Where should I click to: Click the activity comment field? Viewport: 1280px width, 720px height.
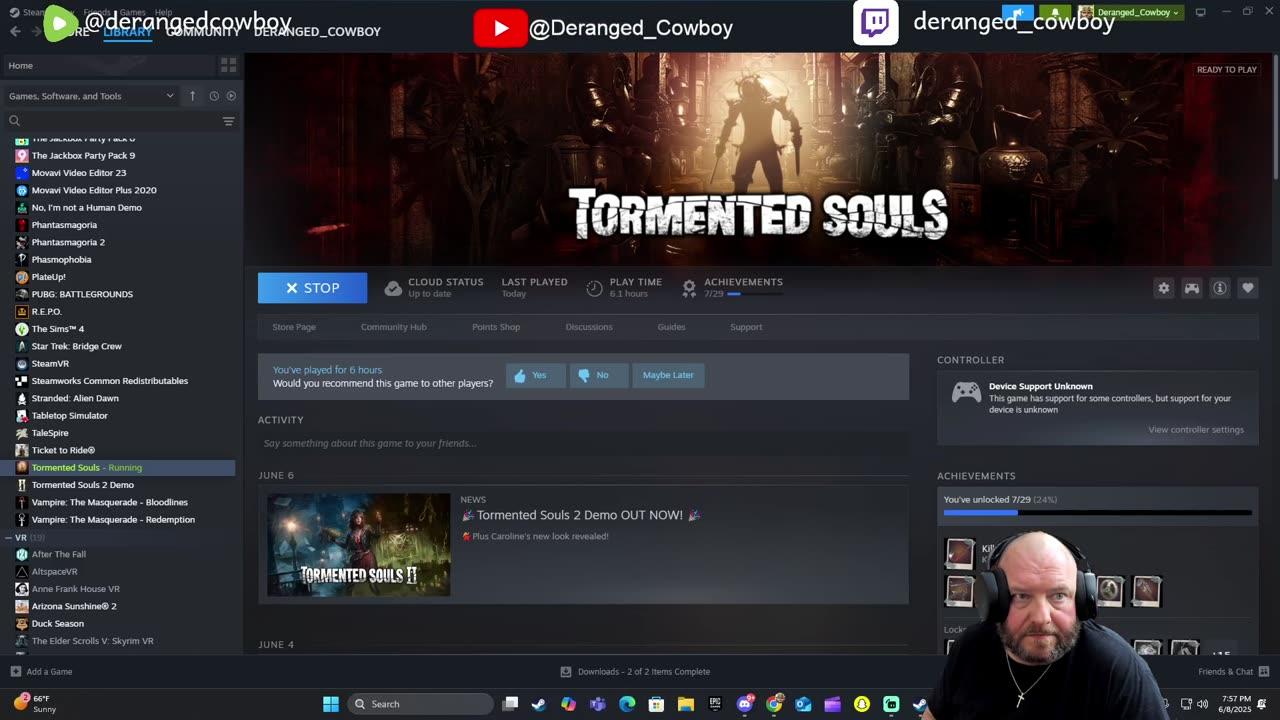(x=583, y=443)
